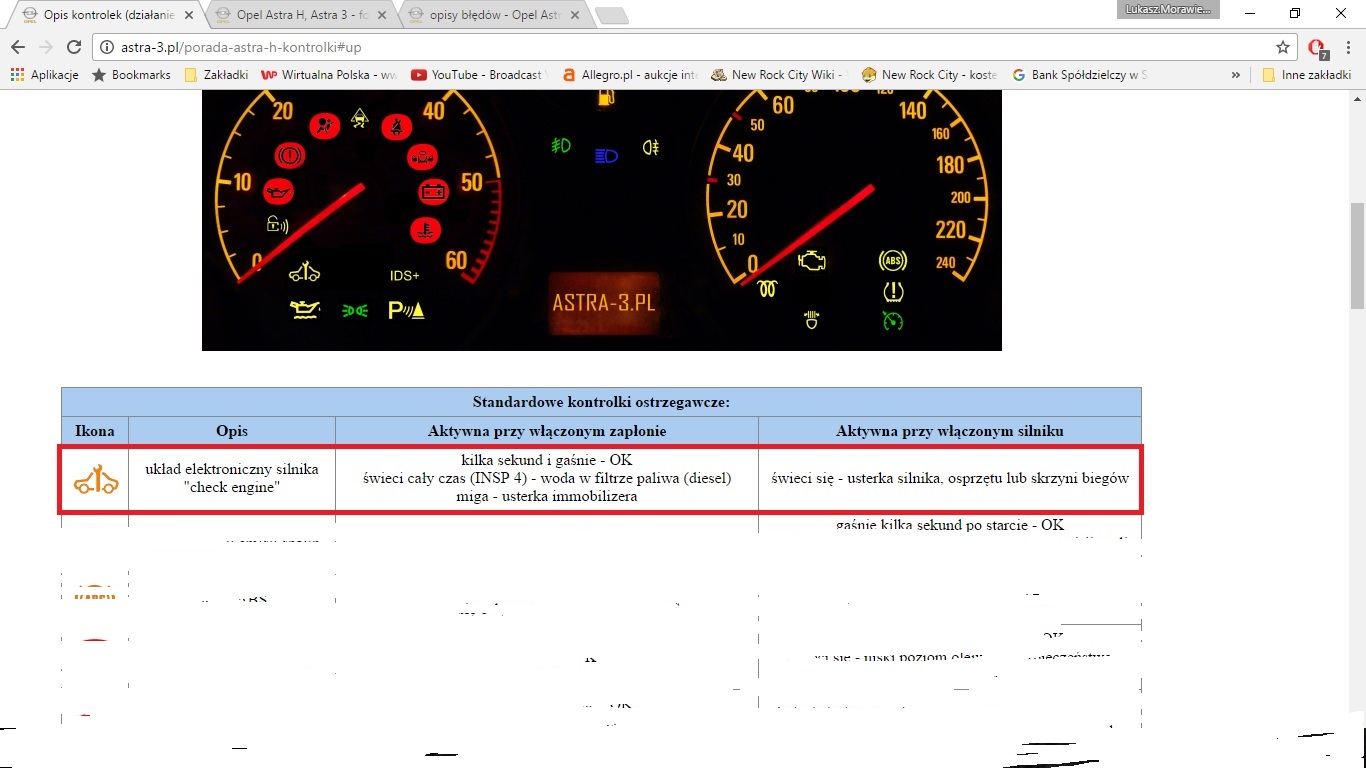
Task: Open the Chrome three-dot menu
Action: pos(1346,47)
